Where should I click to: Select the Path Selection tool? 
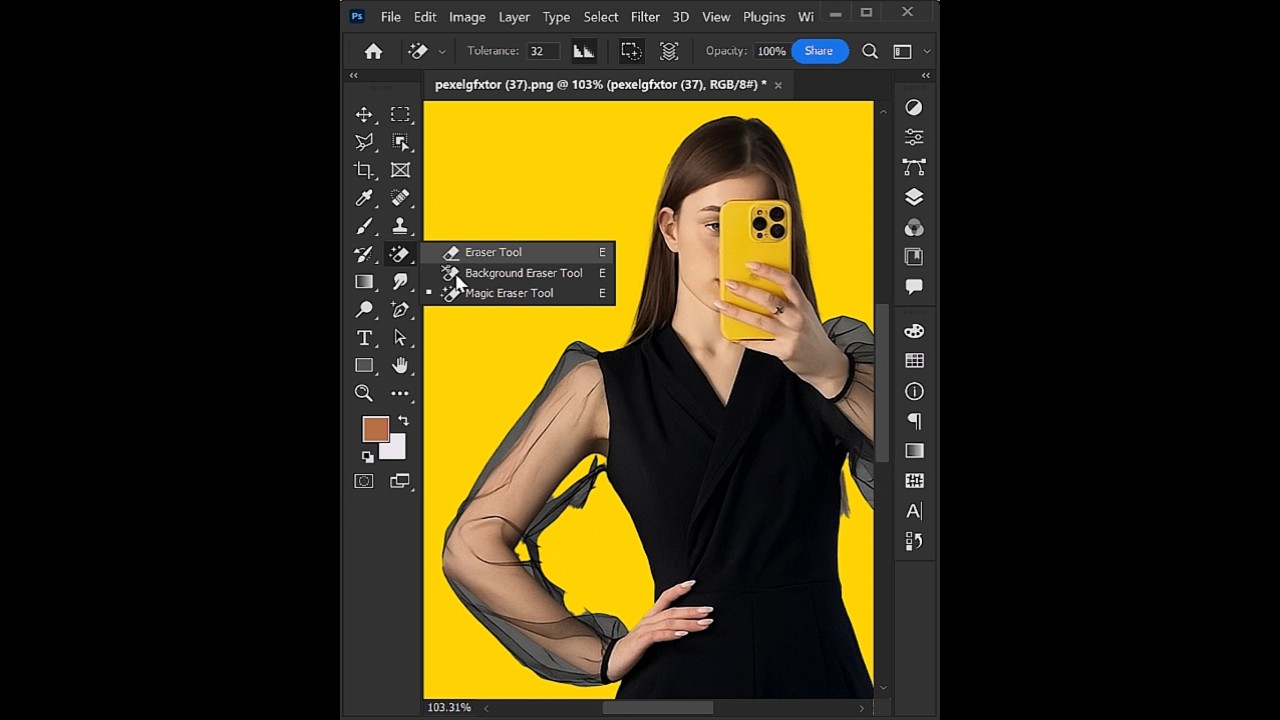click(400, 338)
